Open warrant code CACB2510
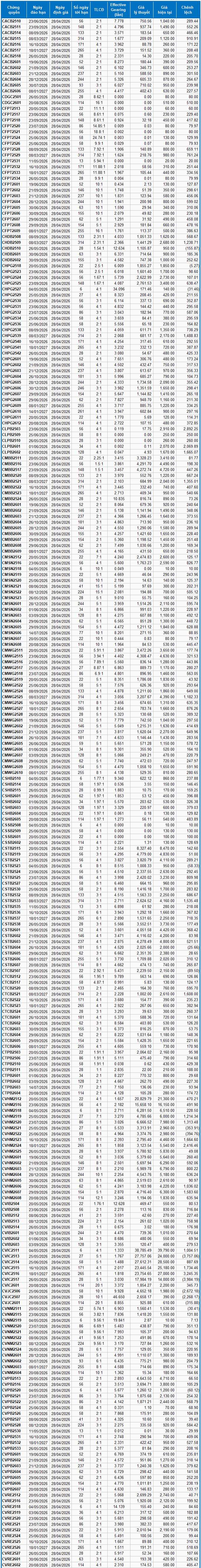201x1568 pixels. 11,21
